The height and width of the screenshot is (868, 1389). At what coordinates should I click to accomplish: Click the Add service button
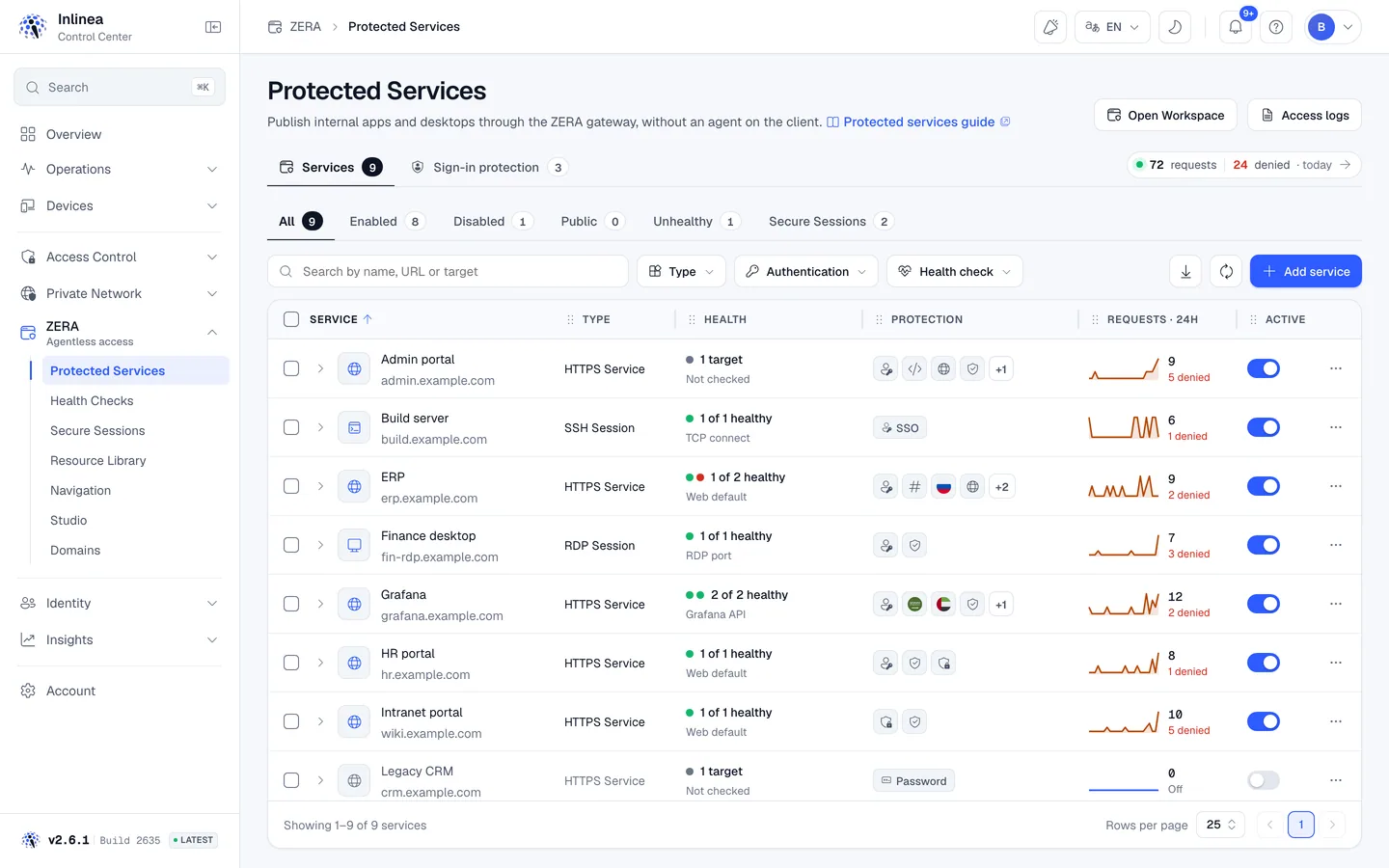pos(1306,272)
